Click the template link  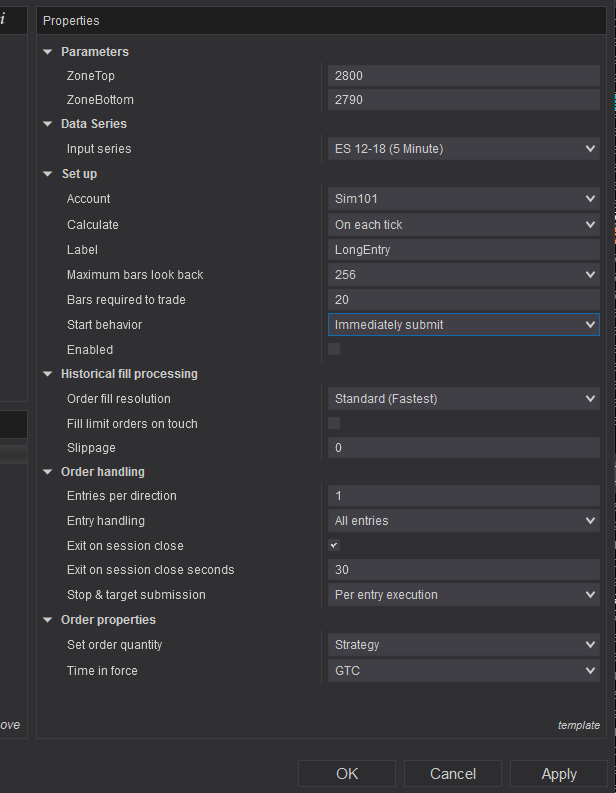coord(579,725)
